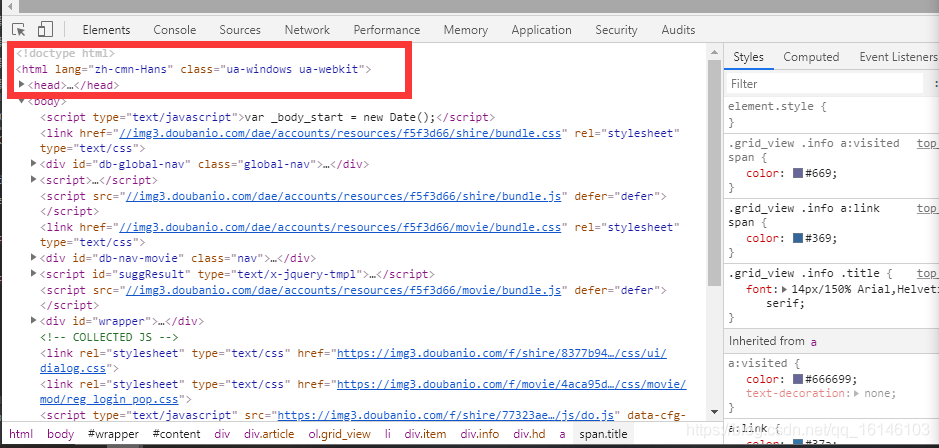The height and width of the screenshot is (448, 939).
Task: Switch to the Console tab
Action: pos(174,30)
